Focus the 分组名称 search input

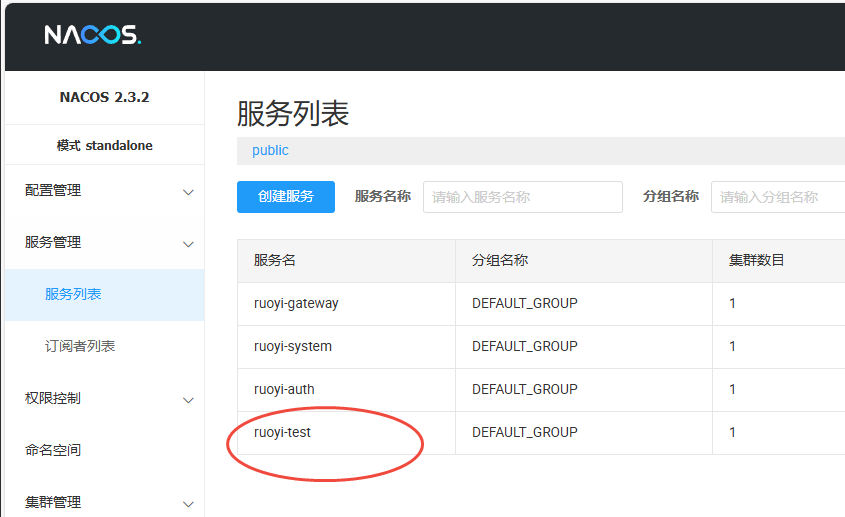(777, 197)
